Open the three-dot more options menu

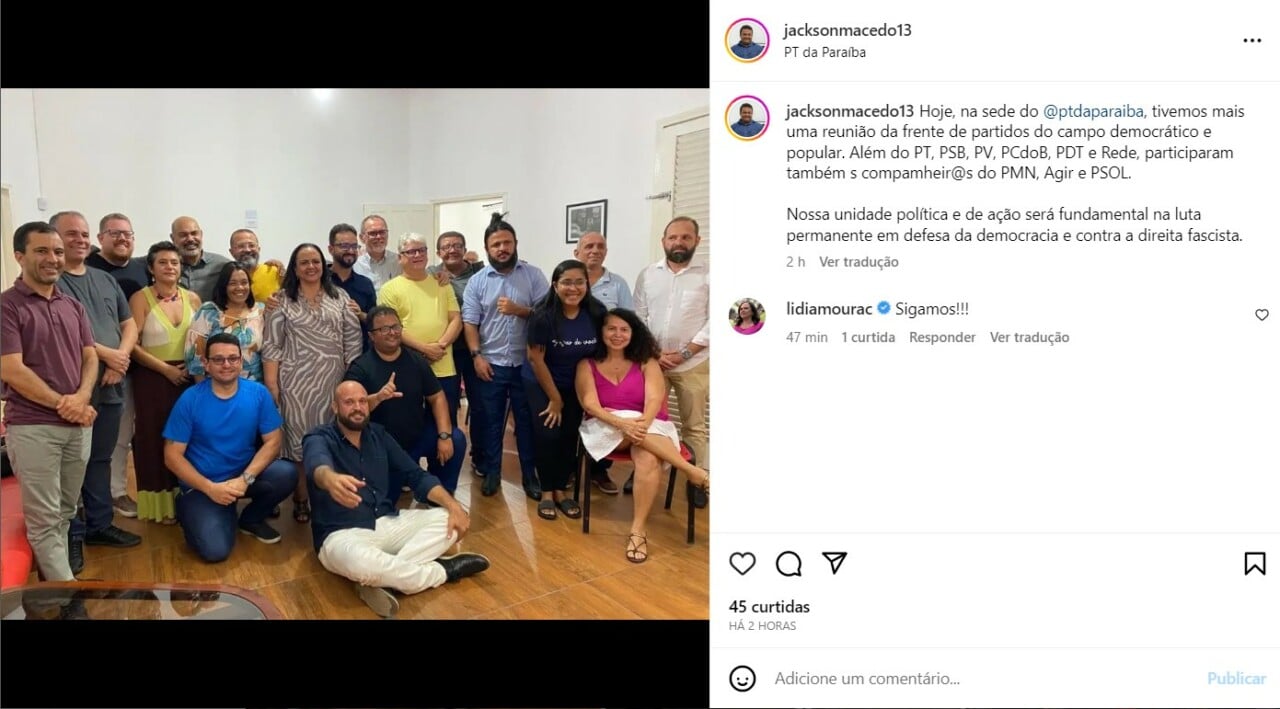(1252, 41)
